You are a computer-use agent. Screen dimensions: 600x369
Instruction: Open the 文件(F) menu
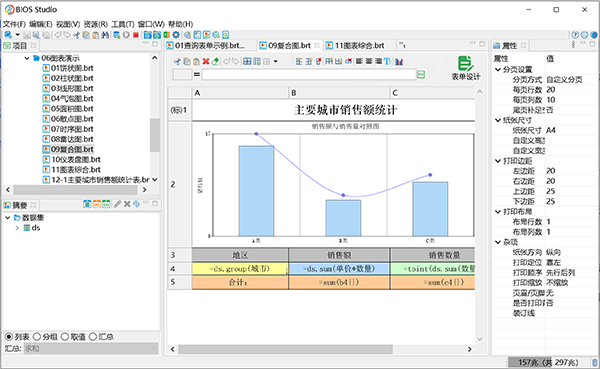point(14,24)
